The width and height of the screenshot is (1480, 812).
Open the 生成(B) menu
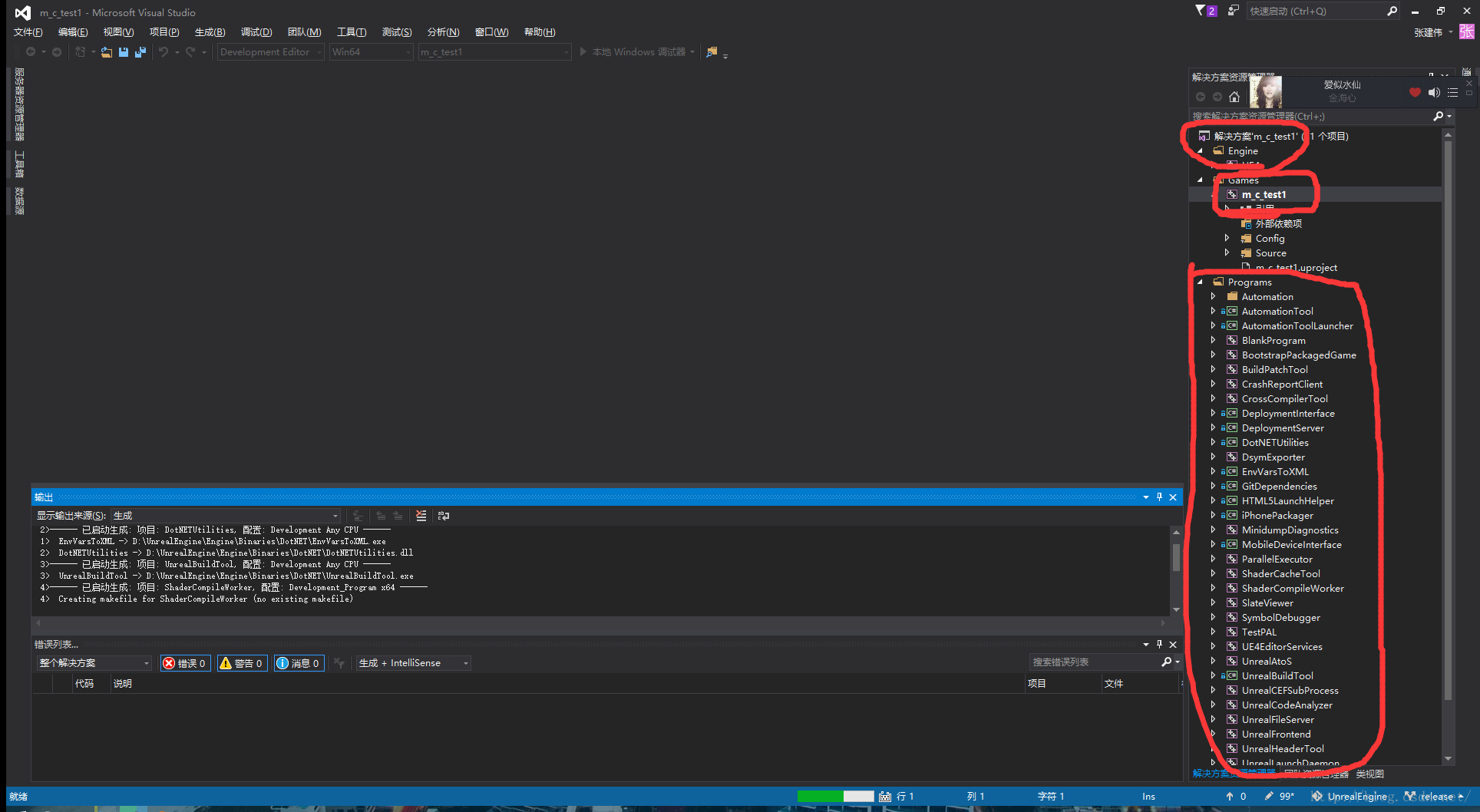[210, 32]
